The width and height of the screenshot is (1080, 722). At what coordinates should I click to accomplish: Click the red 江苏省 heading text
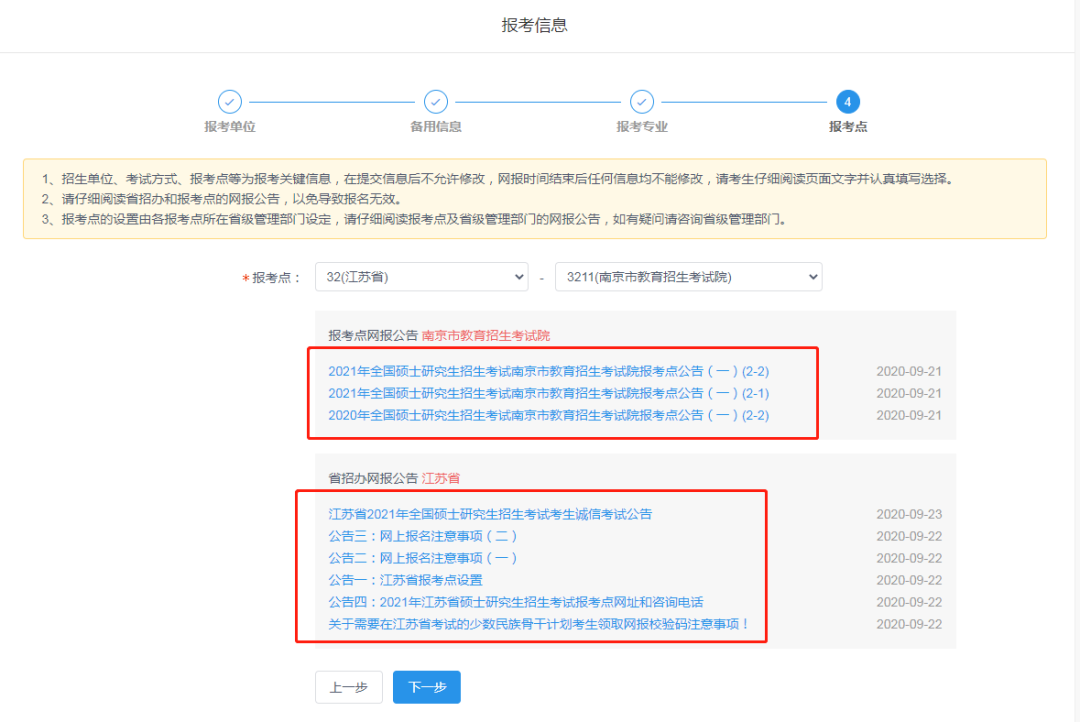(441, 478)
